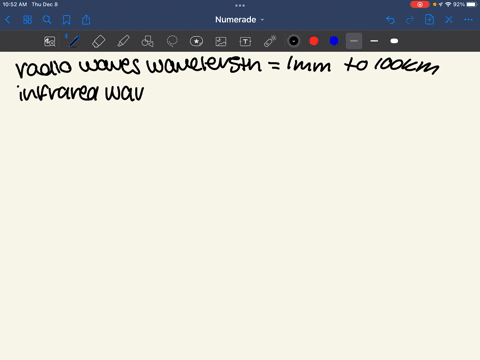Select the Highlighter tool
The image size is (480, 360).
pyautogui.click(x=123, y=41)
